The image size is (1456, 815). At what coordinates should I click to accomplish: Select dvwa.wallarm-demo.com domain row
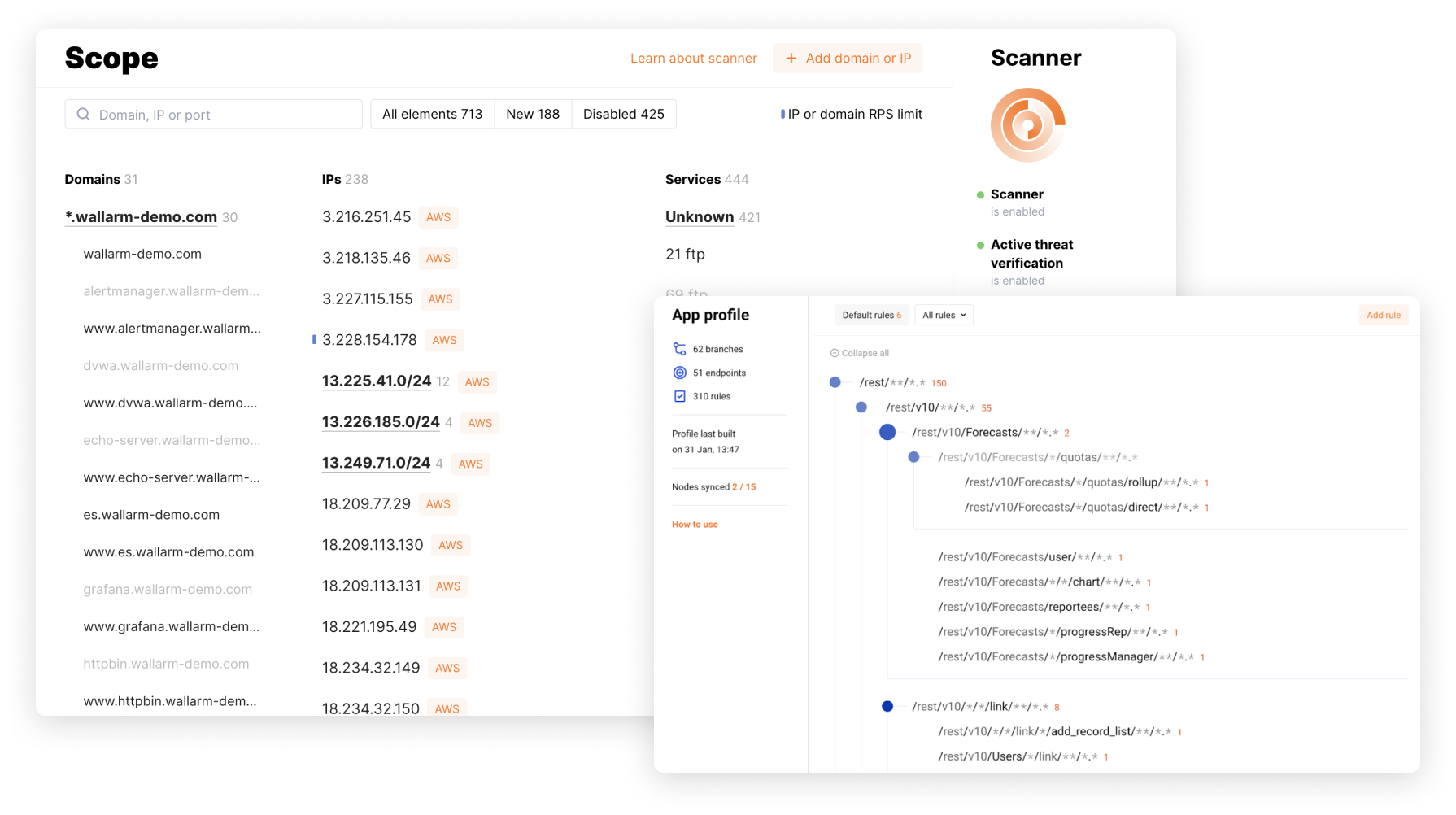tap(161, 366)
